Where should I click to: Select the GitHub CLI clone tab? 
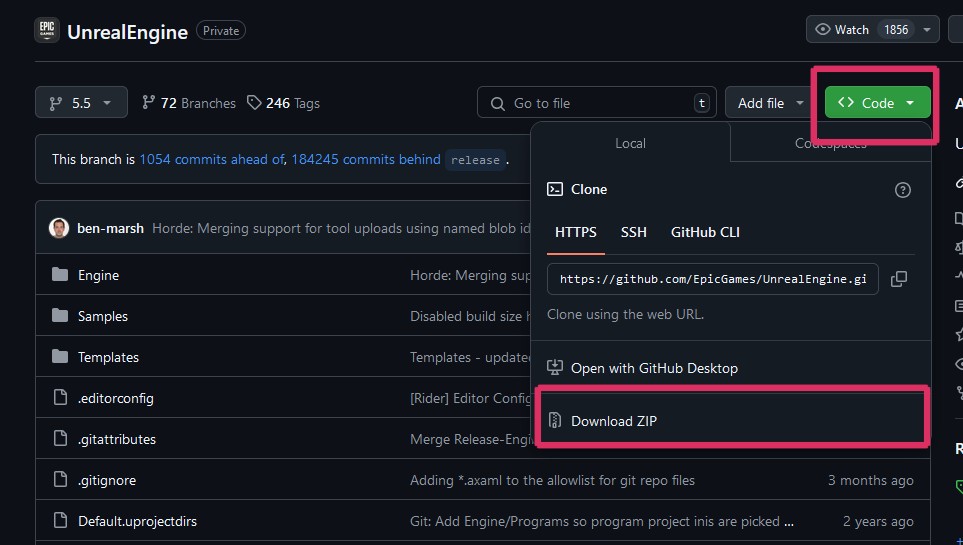point(705,232)
